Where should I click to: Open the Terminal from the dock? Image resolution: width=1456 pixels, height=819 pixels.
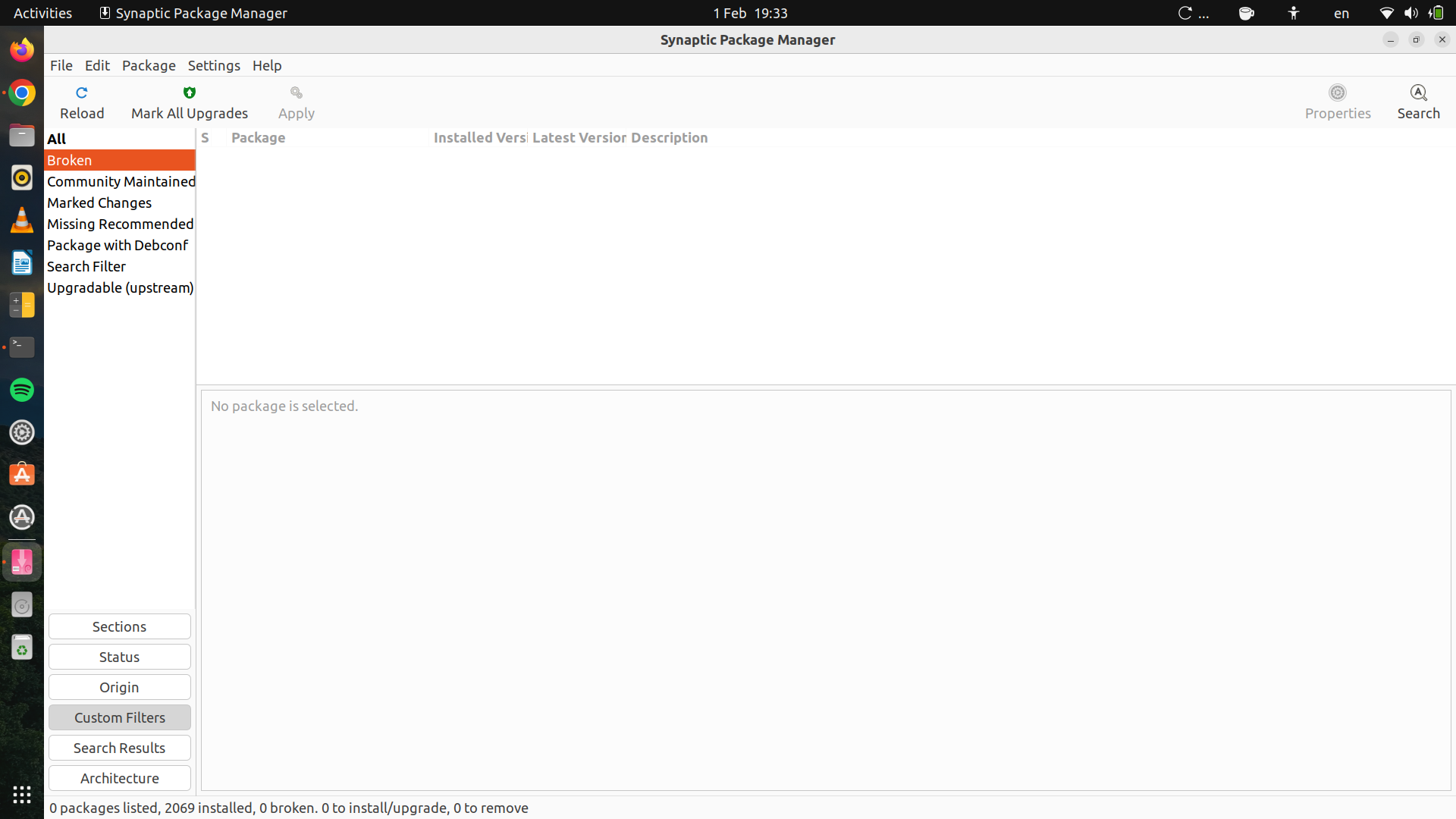[22, 347]
